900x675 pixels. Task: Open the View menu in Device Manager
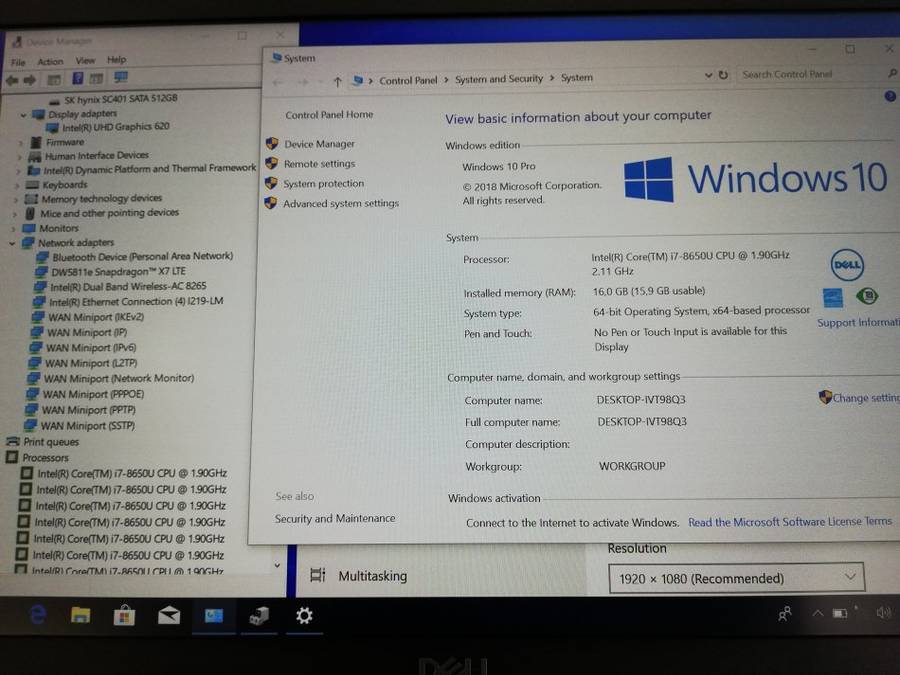coord(85,60)
